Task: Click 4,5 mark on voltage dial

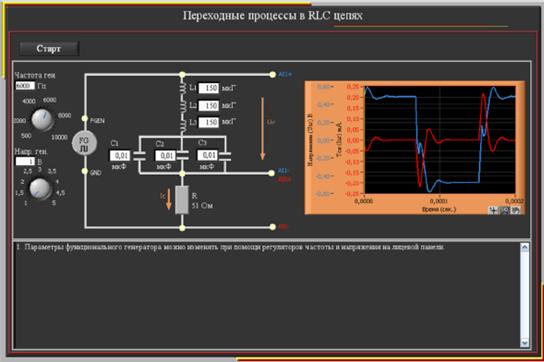Action: (x=60, y=193)
